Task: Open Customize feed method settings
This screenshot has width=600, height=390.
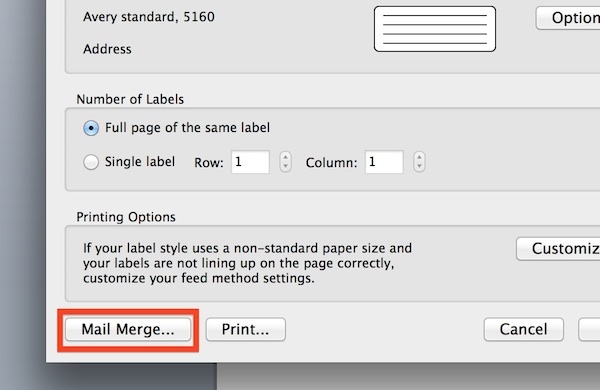Action: coord(558,249)
